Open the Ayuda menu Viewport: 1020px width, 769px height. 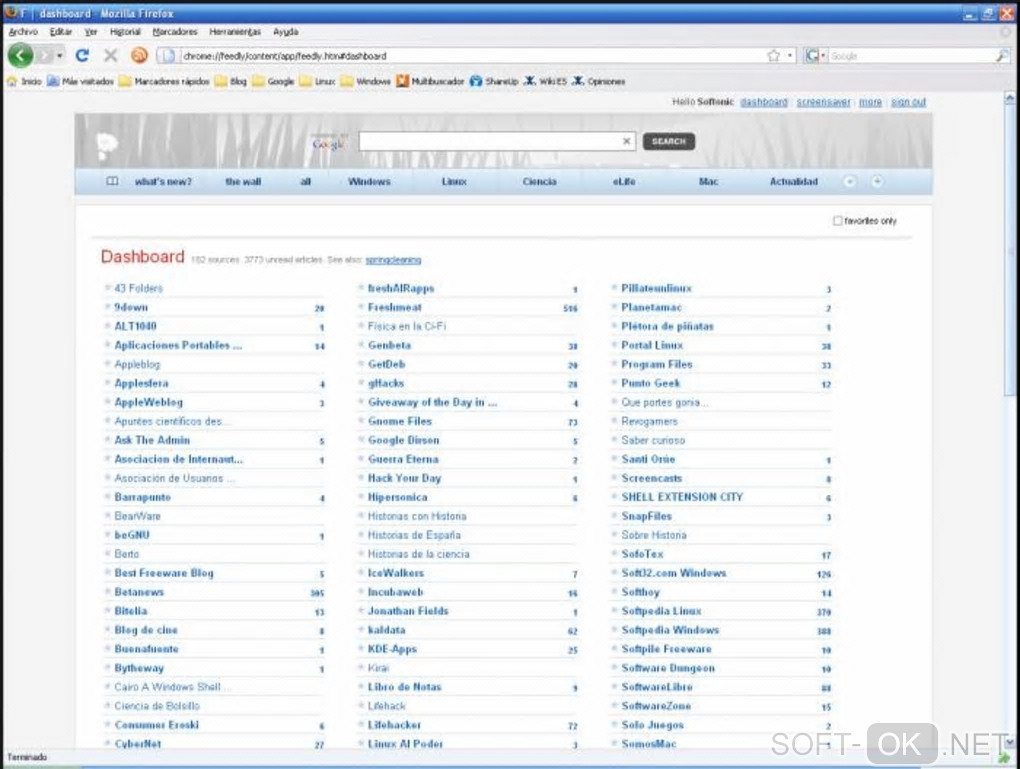click(x=286, y=31)
